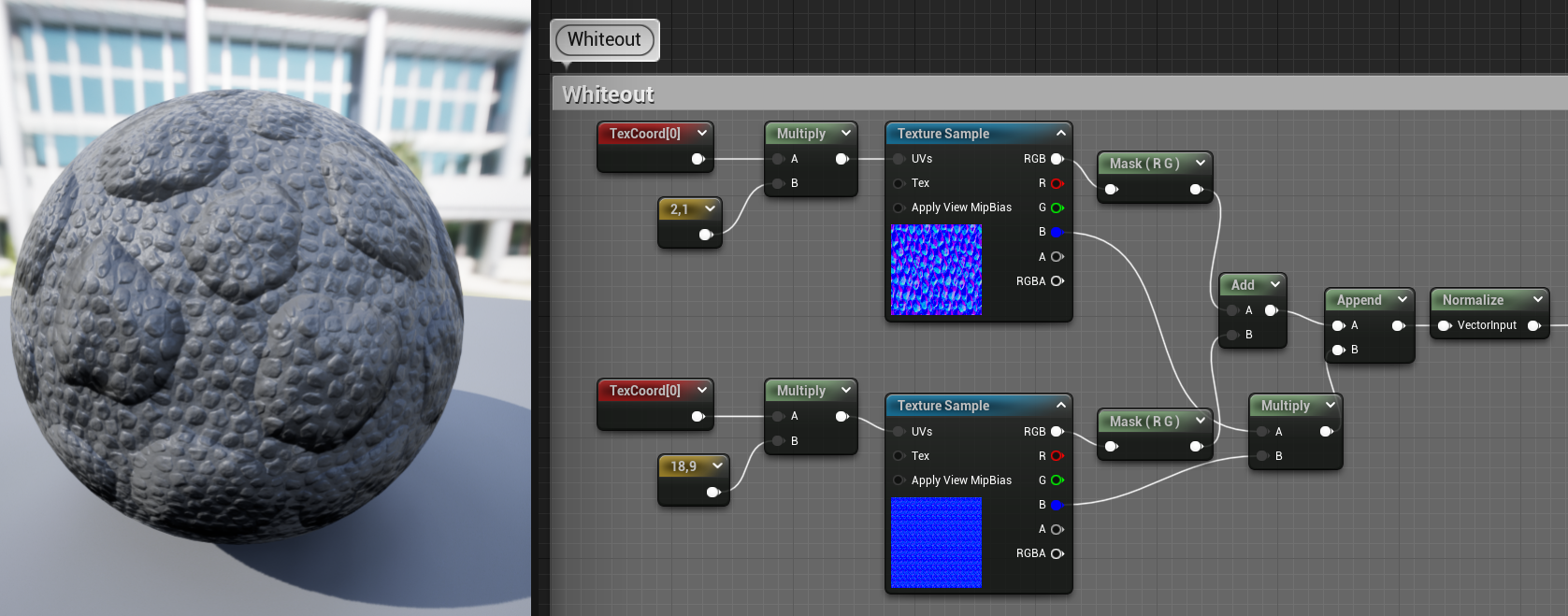Click the B input pin on the Multiply node fed by 2,1

[x=778, y=183]
